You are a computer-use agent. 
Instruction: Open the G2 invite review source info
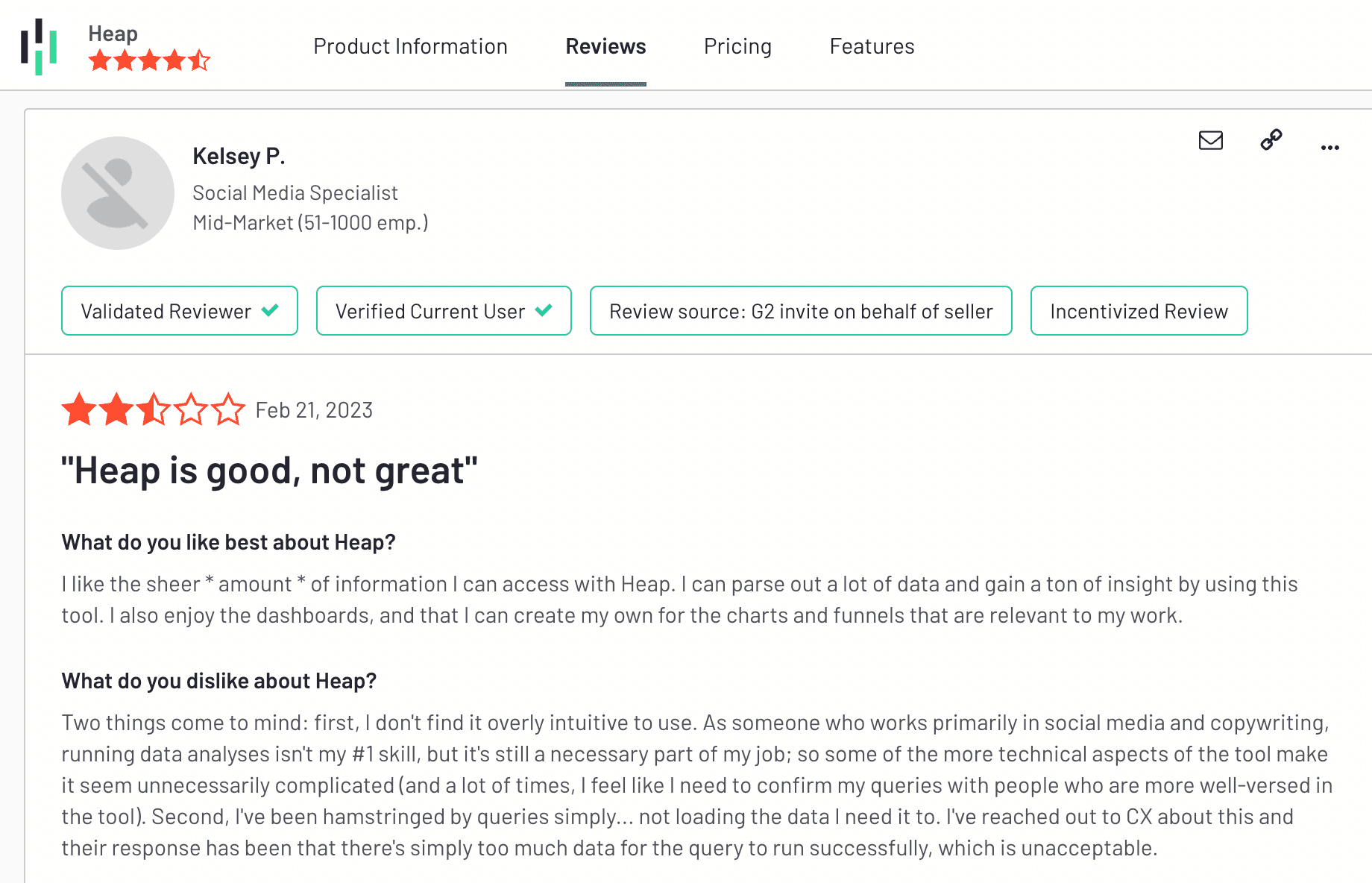pyautogui.click(x=800, y=310)
